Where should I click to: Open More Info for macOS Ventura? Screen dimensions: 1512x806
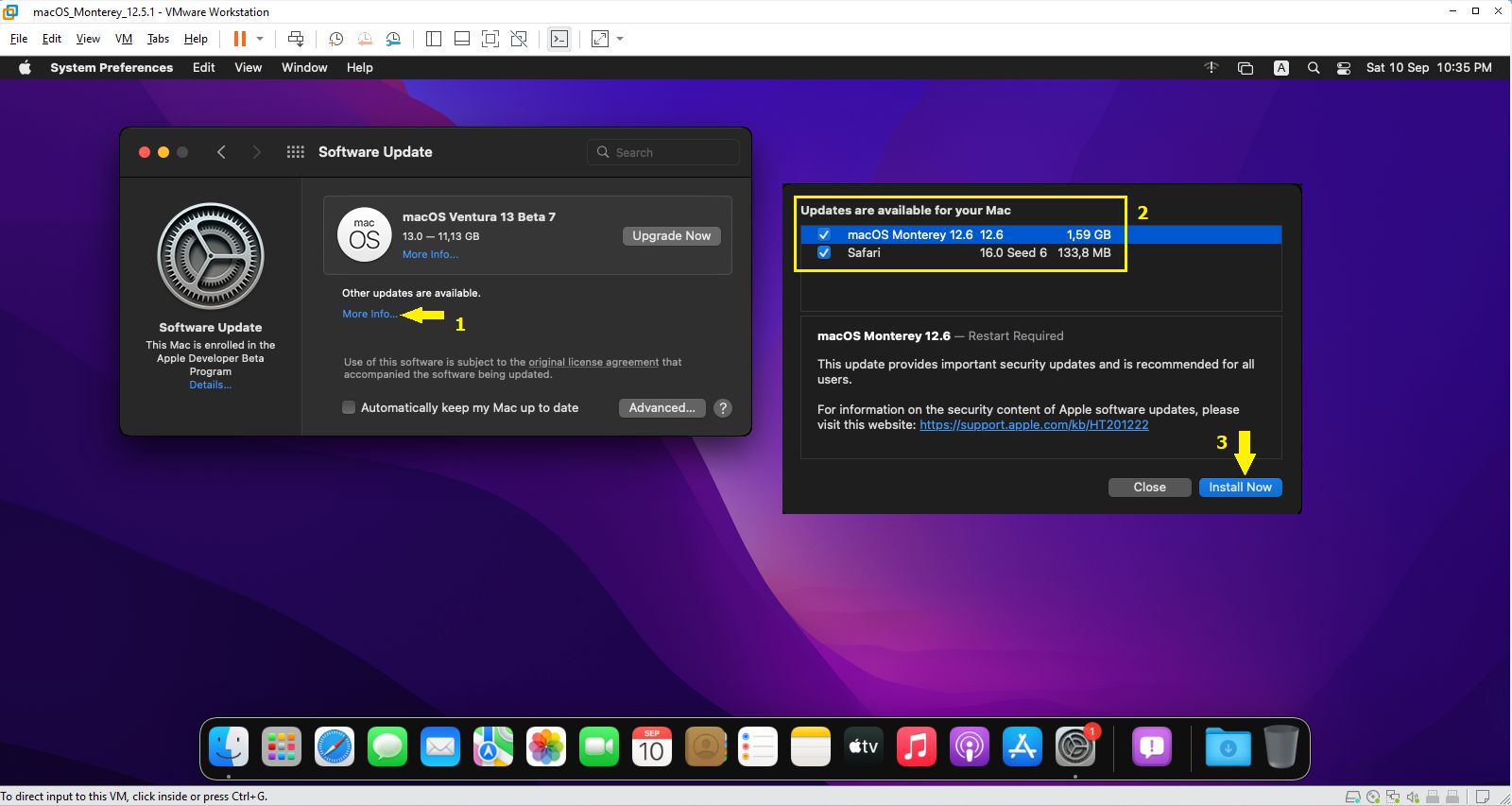pyautogui.click(x=430, y=254)
